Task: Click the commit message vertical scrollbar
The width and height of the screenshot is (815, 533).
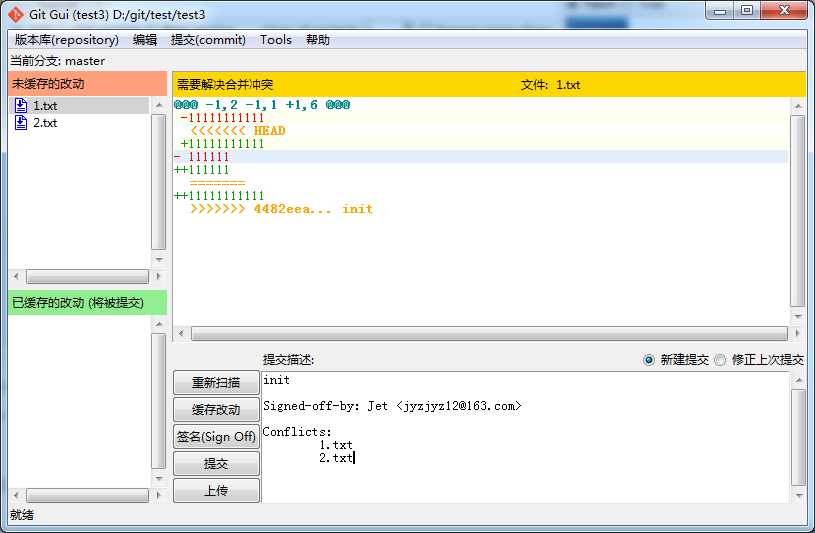Action: [x=798, y=437]
